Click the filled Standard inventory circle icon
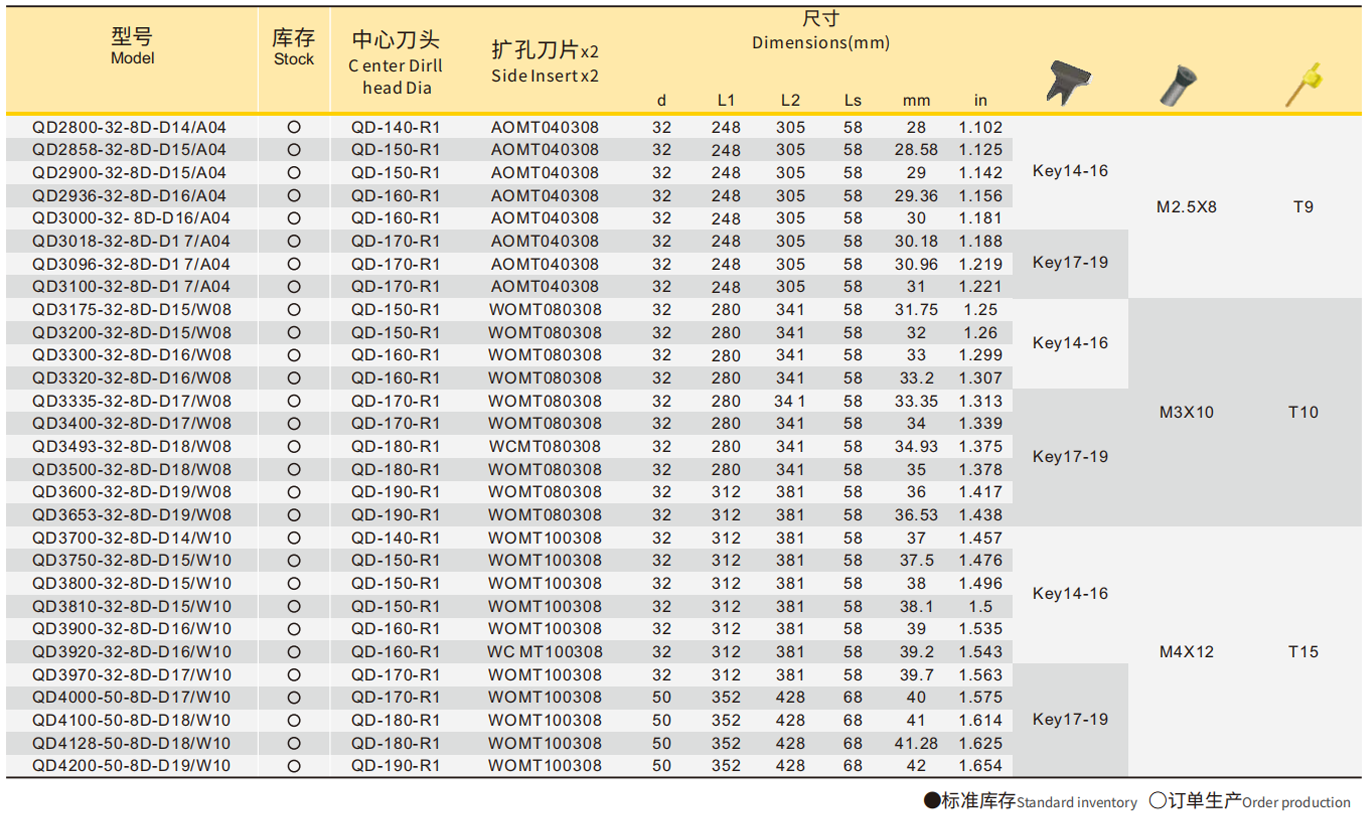Viewport: 1368px width, 839px height. click(930, 802)
